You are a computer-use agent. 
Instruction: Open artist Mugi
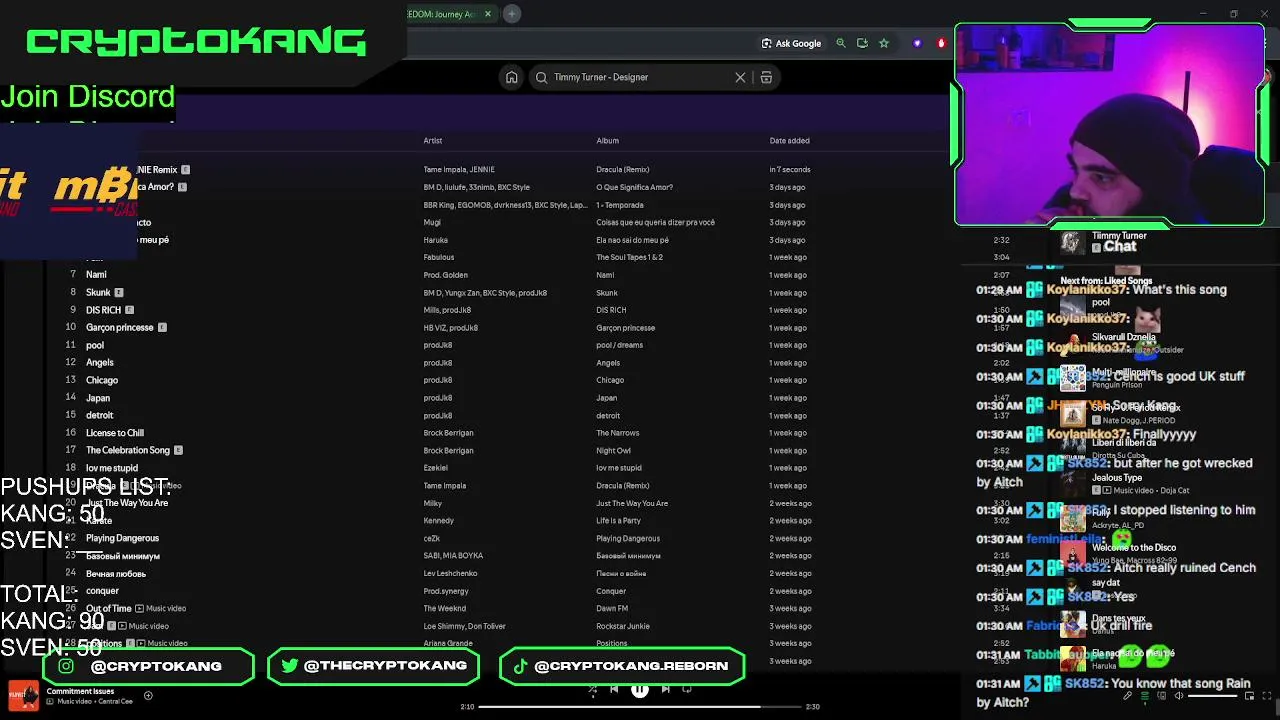tap(432, 223)
